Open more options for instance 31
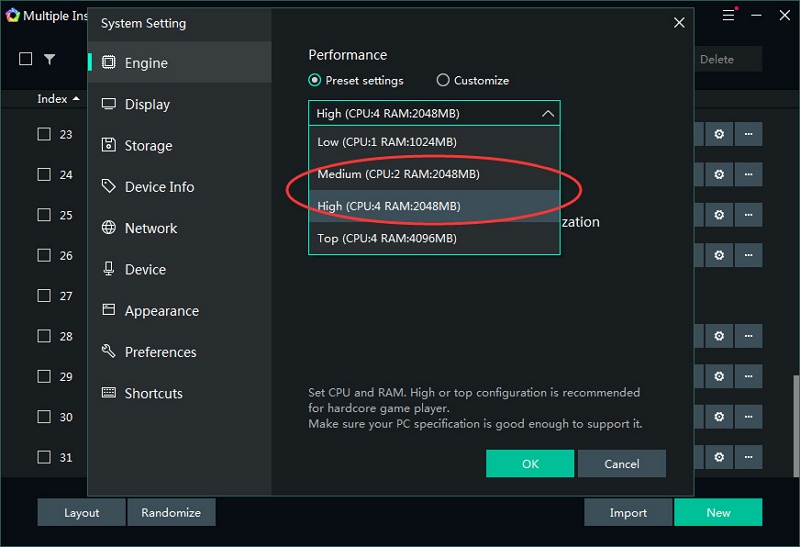Screen dimensions: 800x547 pos(748,457)
